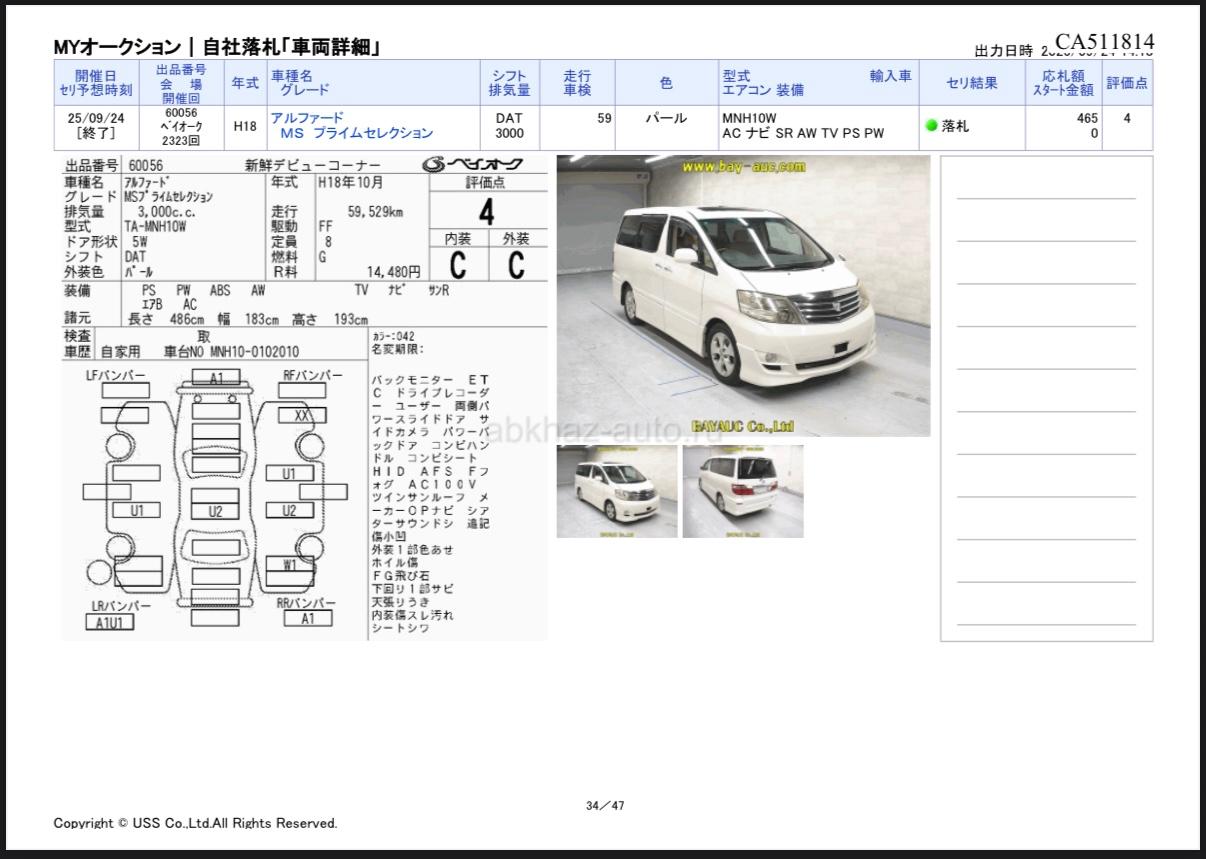Open the small rear-view car thumbnail
The width and height of the screenshot is (1206, 859).
(742, 491)
